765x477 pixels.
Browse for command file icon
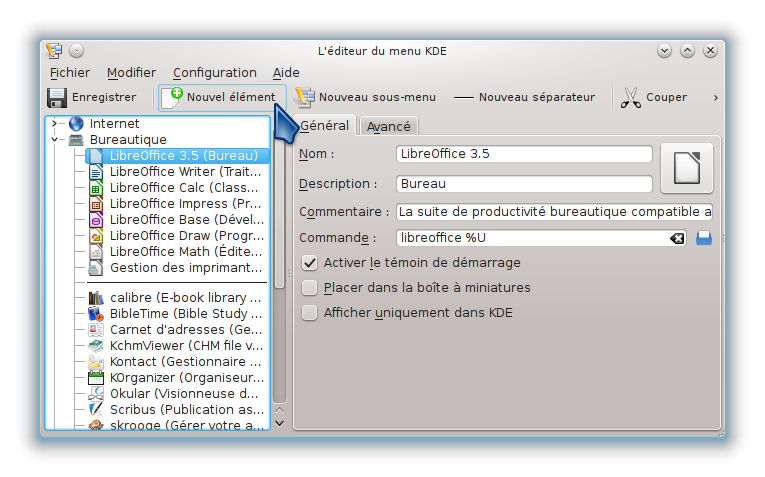pos(704,238)
